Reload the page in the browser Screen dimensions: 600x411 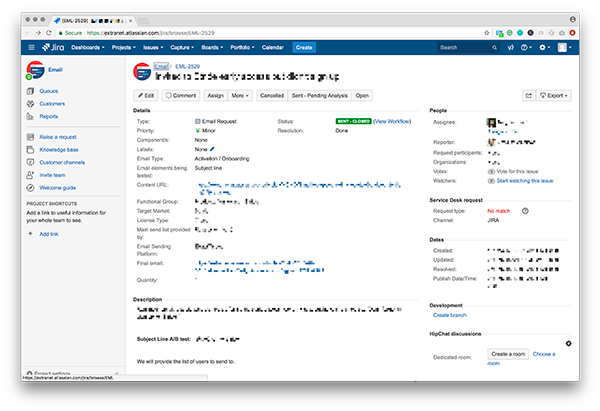[x=49, y=33]
